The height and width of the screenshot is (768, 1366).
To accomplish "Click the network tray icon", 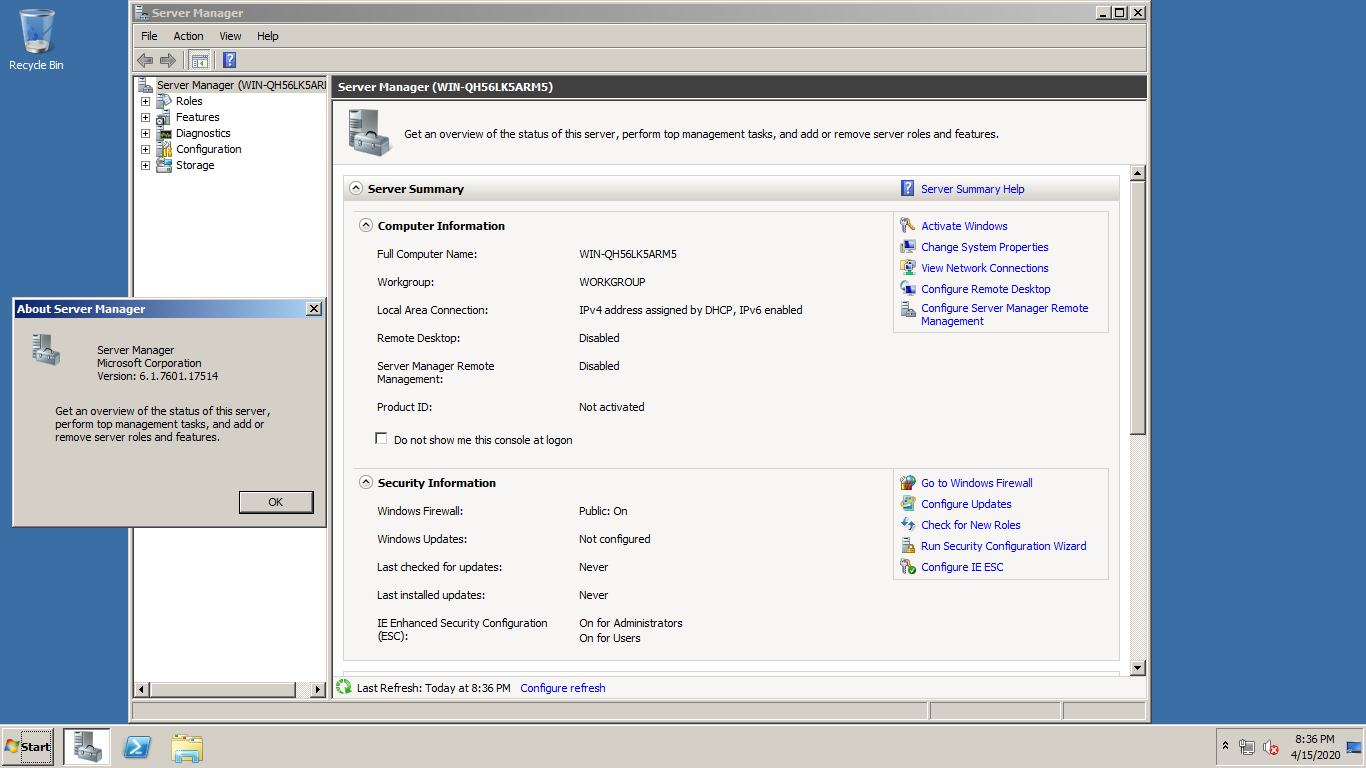I will pos(1247,747).
